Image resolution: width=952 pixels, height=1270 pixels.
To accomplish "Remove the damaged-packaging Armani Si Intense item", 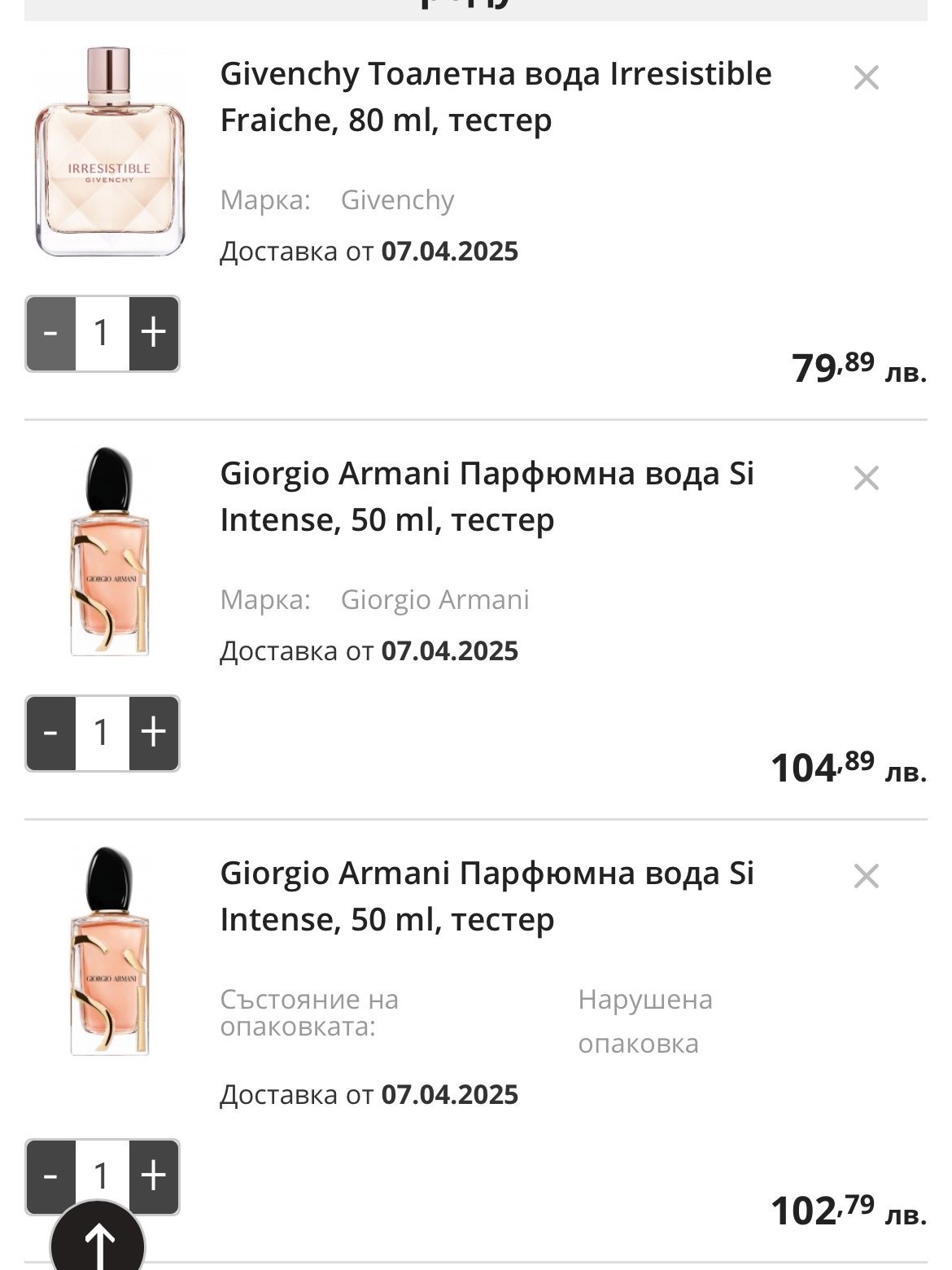I will [x=866, y=877].
